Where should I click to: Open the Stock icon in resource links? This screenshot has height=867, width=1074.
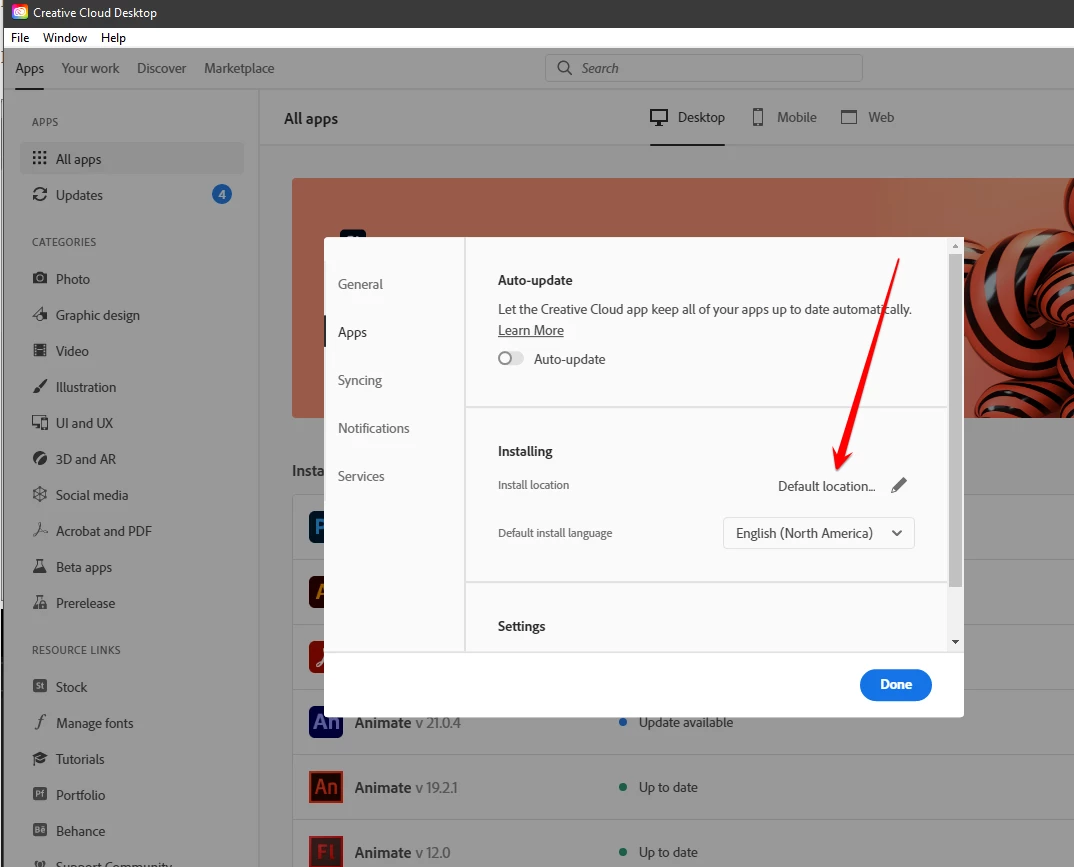(x=40, y=686)
